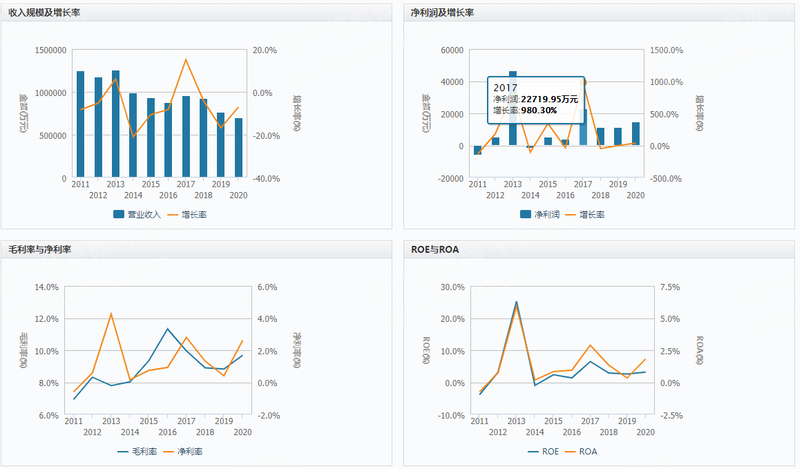
Task: Click the 2019 revenue bar
Action: pos(221,145)
